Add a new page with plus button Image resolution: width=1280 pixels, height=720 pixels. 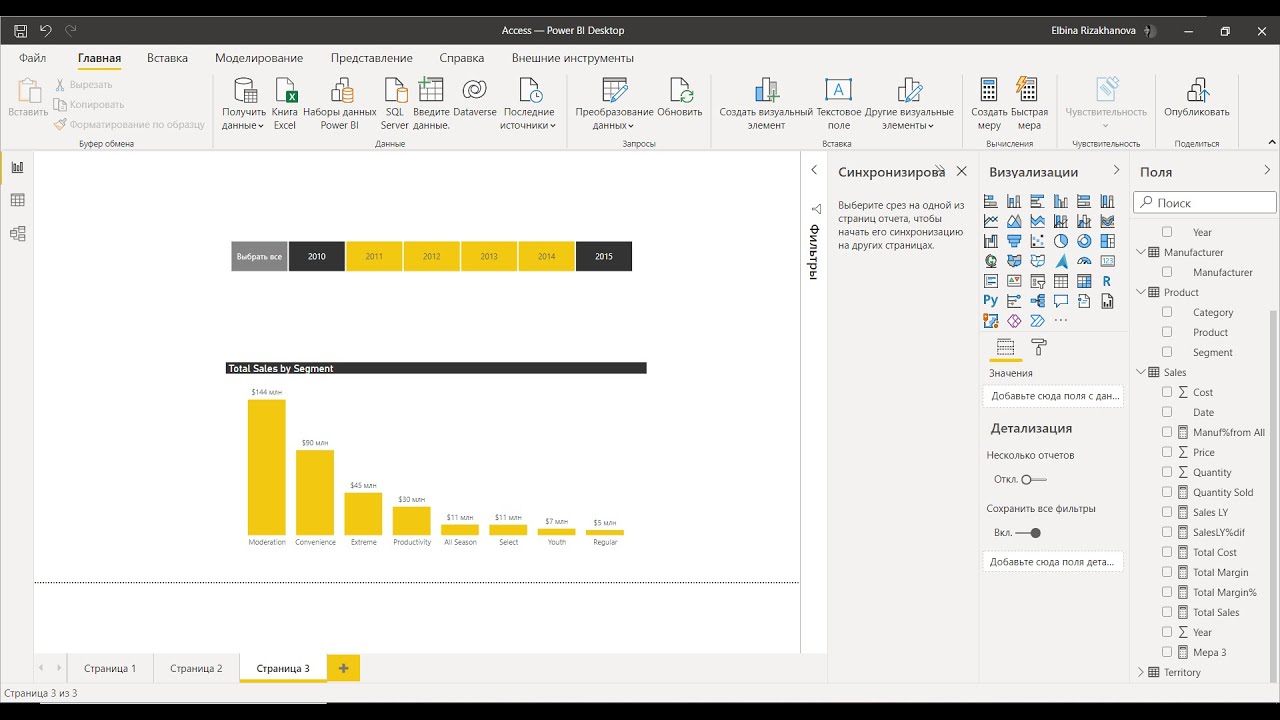(x=343, y=668)
